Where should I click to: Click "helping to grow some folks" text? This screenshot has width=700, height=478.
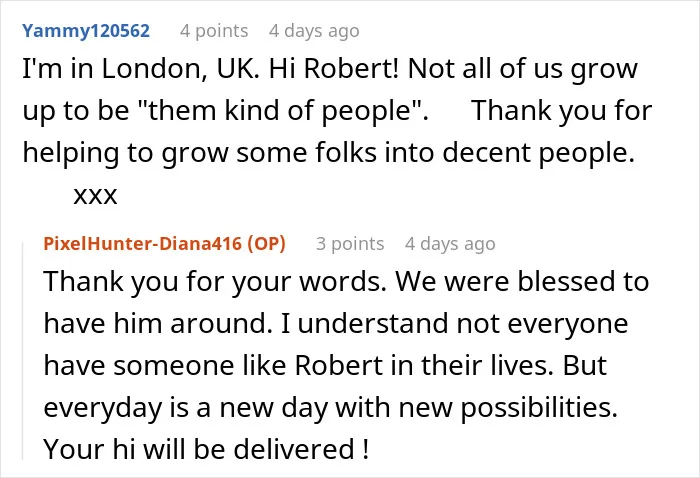(200, 153)
